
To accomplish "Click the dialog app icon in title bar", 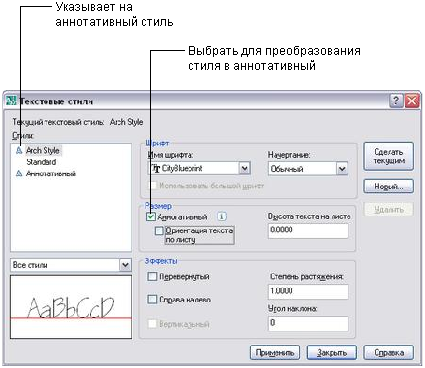I will (x=11, y=101).
